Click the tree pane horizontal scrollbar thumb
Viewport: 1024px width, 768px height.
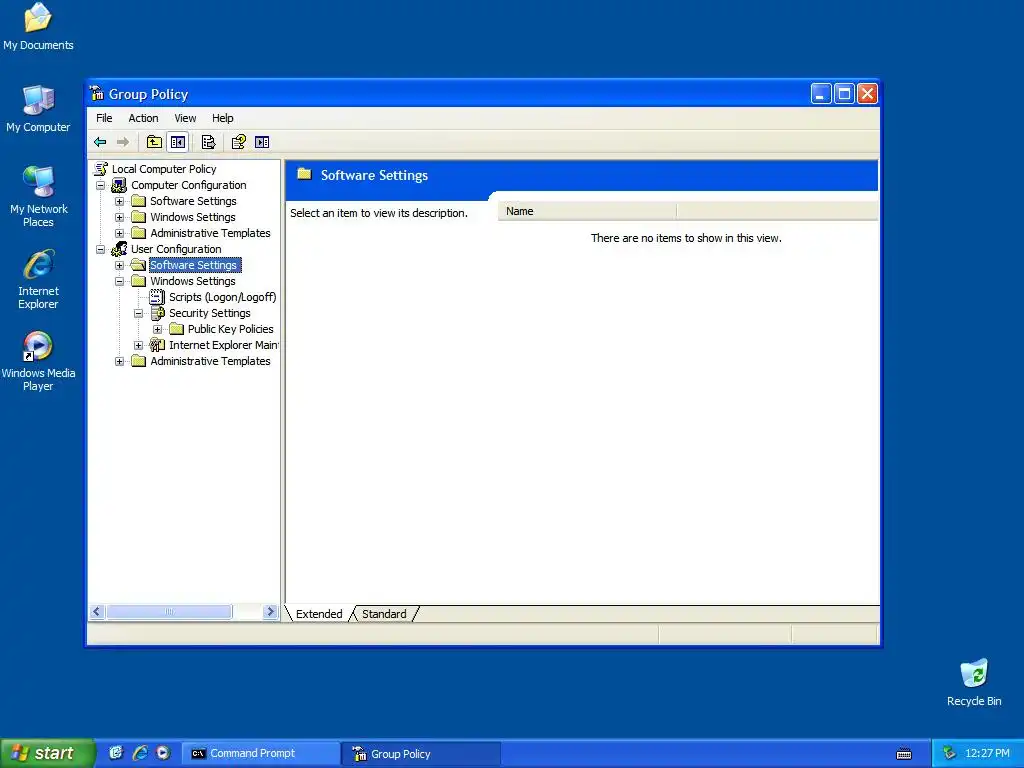[x=169, y=612]
